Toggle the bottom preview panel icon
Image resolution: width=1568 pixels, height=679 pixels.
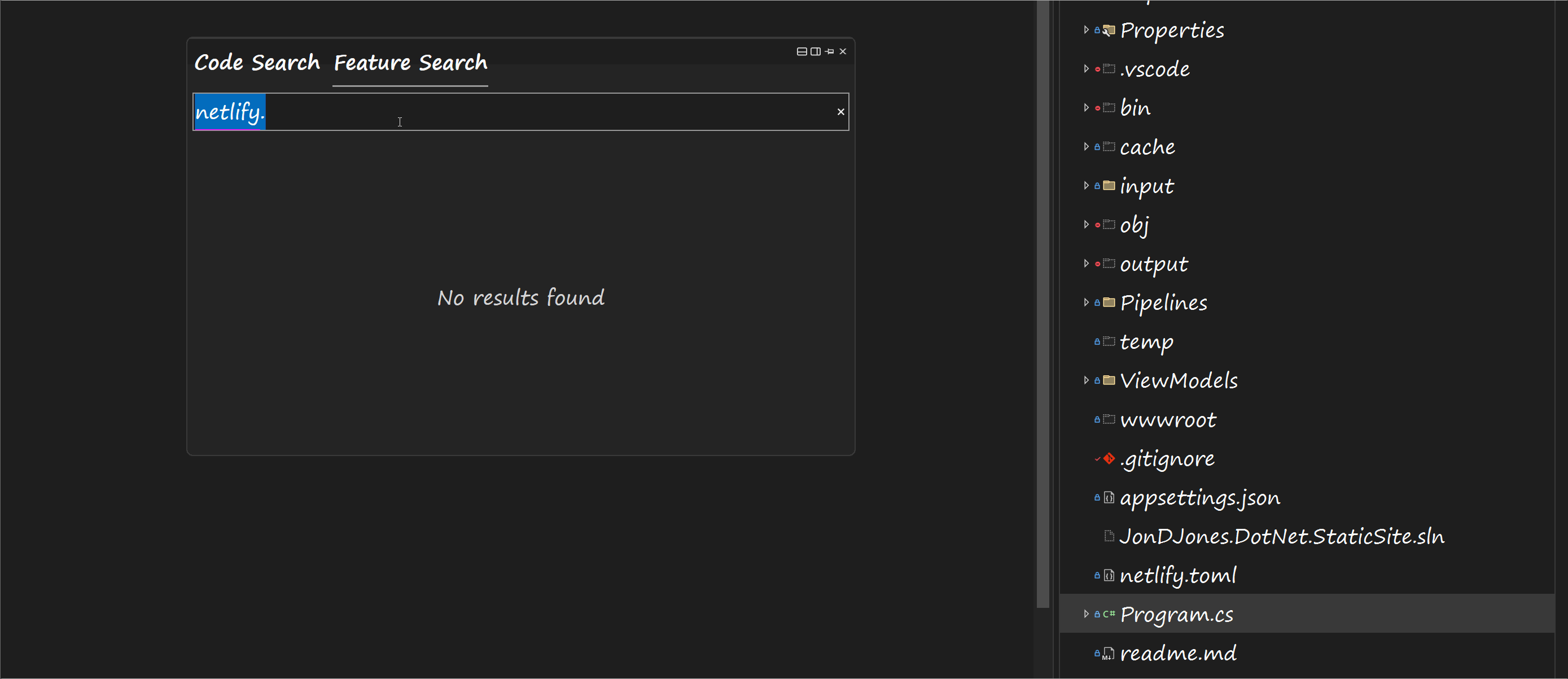click(801, 52)
